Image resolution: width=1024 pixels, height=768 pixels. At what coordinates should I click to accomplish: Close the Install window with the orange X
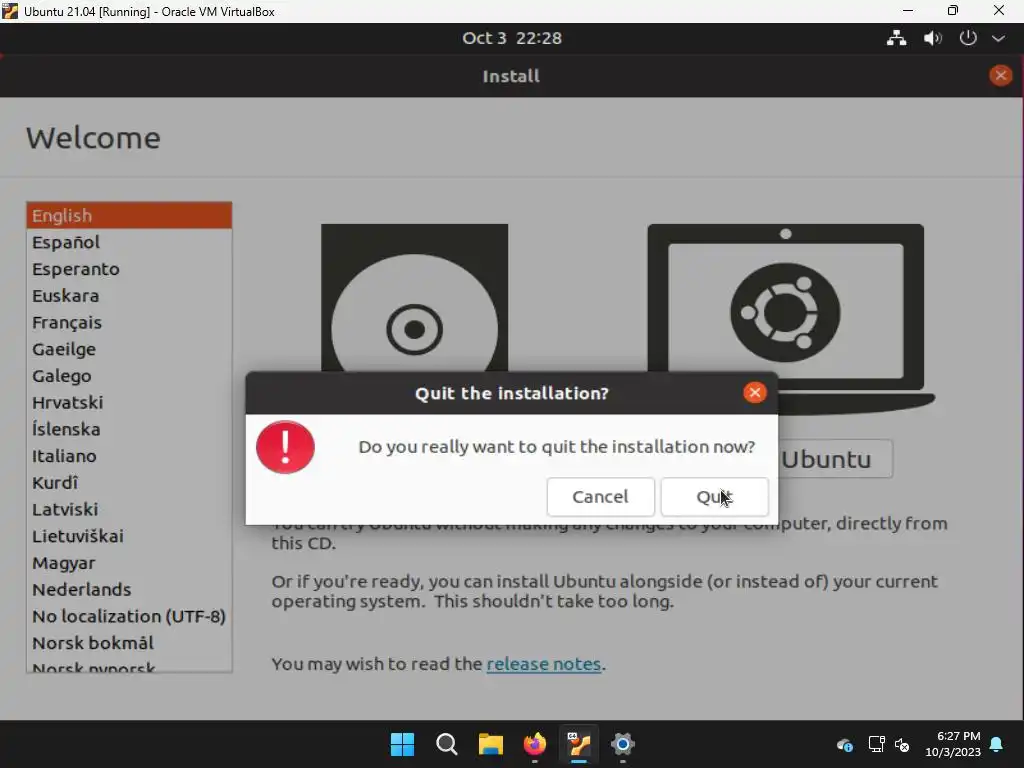tap(1000, 76)
